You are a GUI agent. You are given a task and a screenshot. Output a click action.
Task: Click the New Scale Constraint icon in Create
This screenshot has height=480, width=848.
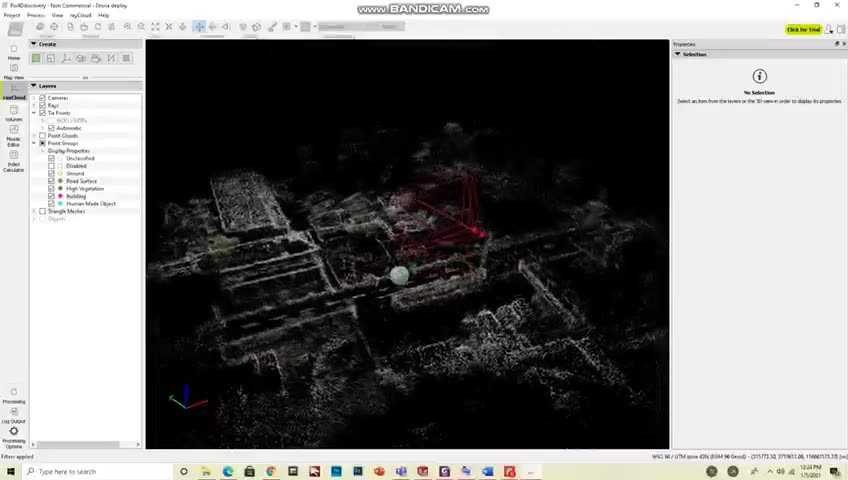(111, 58)
